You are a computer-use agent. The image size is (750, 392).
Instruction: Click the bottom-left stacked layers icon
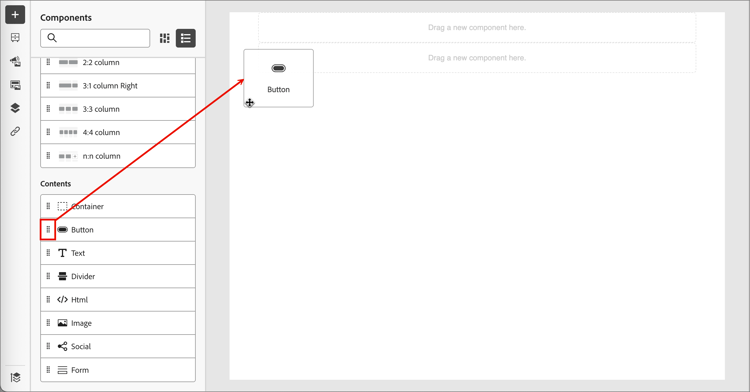[x=15, y=378]
